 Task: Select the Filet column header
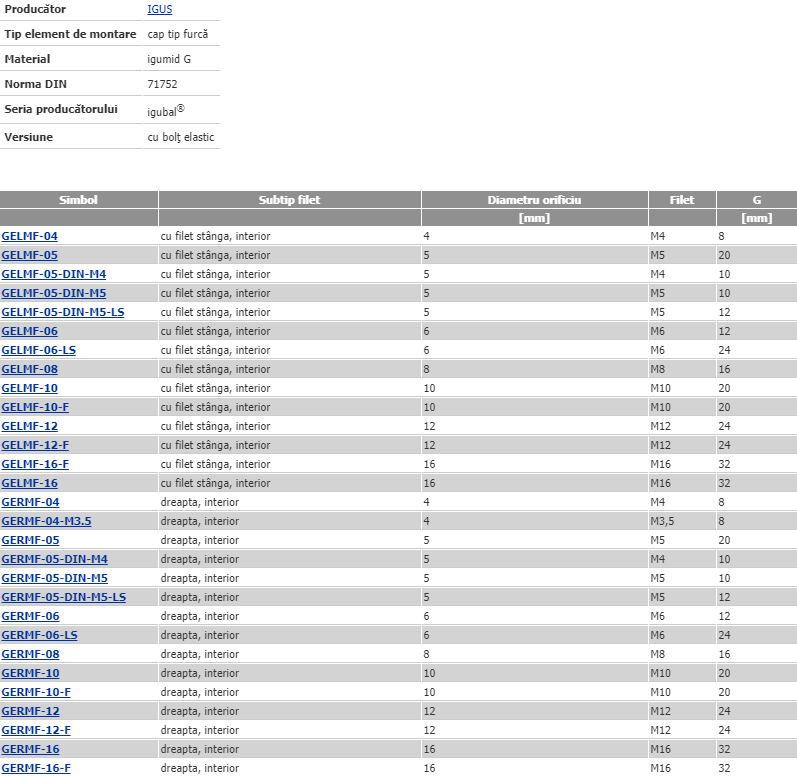pos(682,200)
